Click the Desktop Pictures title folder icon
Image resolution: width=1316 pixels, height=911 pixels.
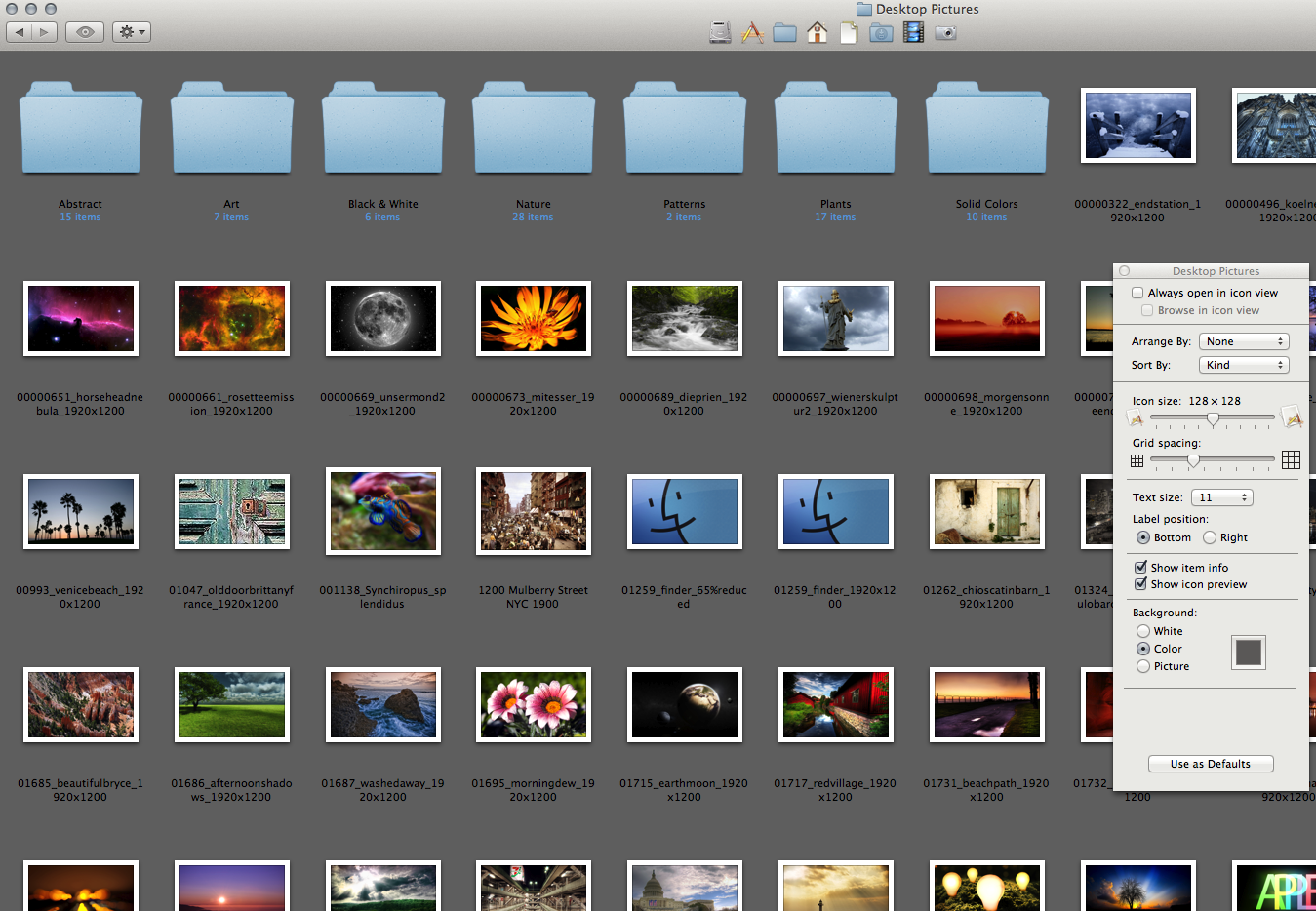[863, 9]
